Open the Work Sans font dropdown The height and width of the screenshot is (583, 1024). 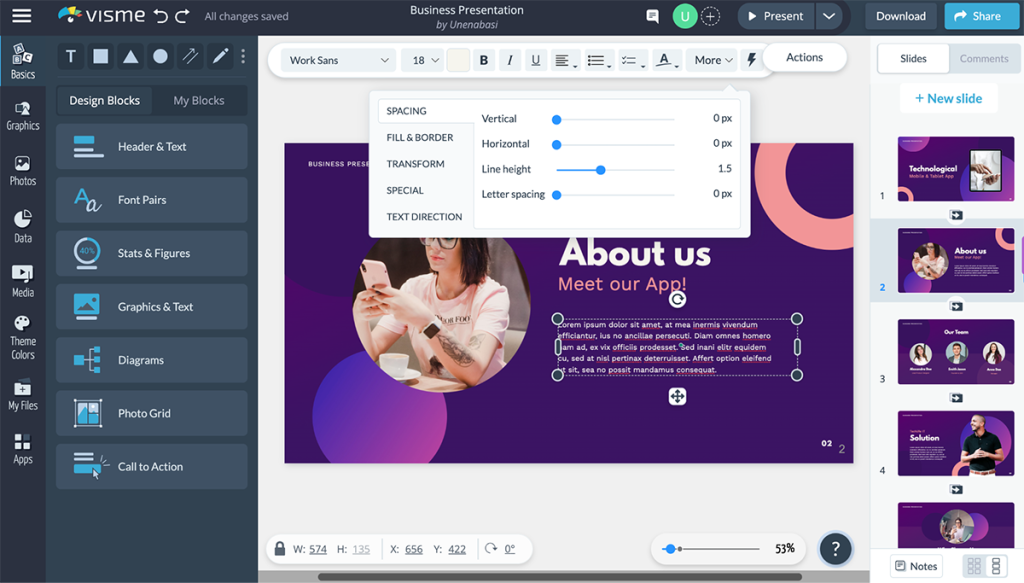pyautogui.click(x=336, y=60)
